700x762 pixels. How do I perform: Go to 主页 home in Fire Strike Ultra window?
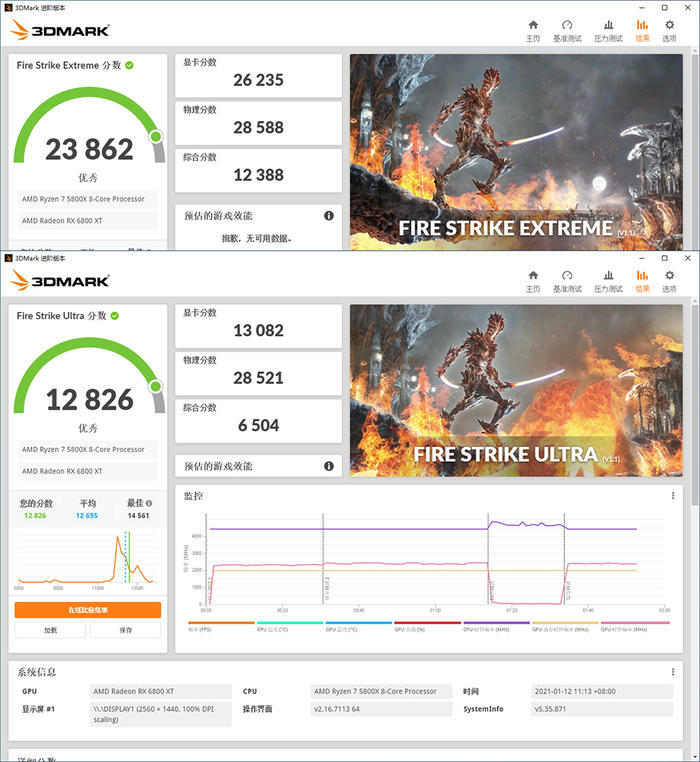coord(533,281)
